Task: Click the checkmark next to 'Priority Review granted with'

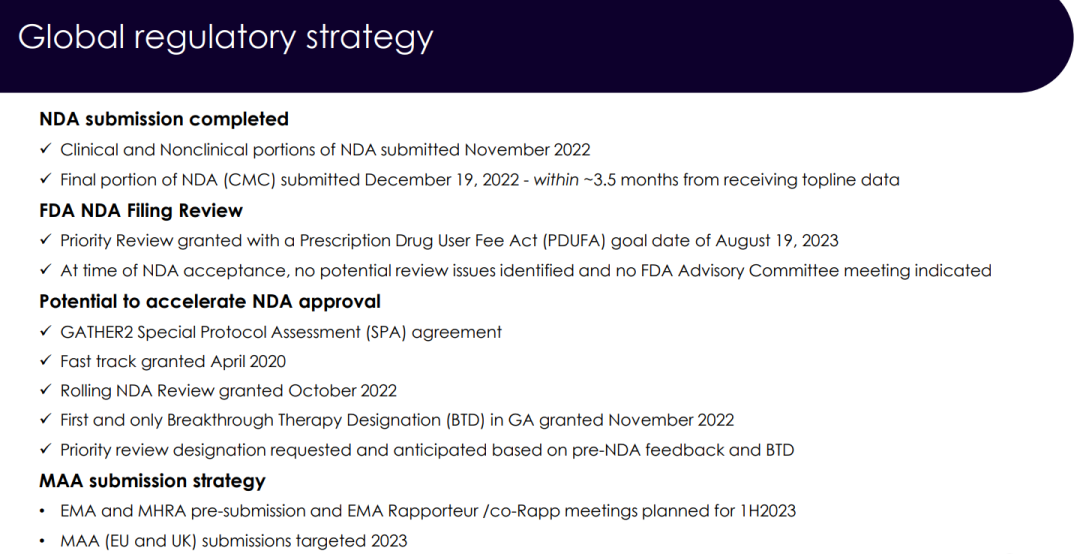Action: (x=45, y=240)
